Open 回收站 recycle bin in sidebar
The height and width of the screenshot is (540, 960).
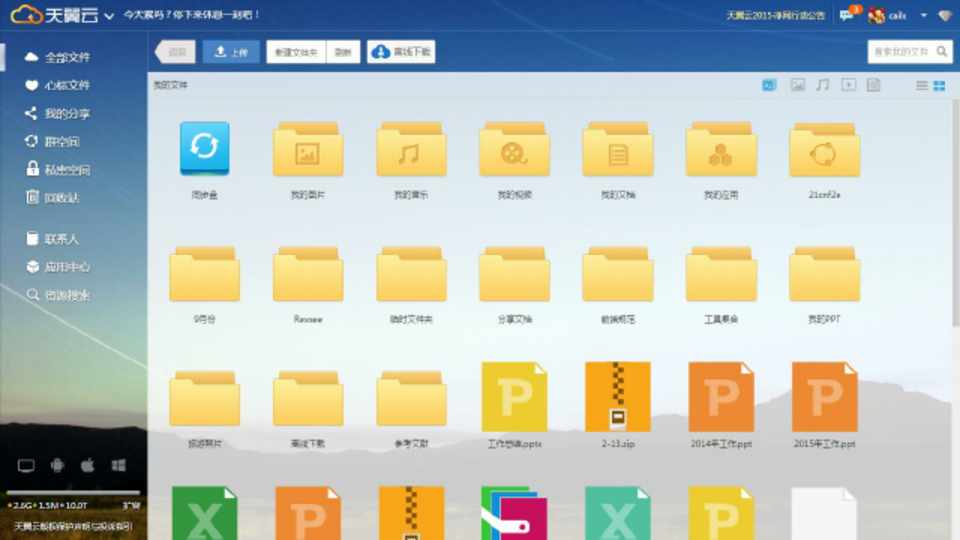click(x=61, y=197)
